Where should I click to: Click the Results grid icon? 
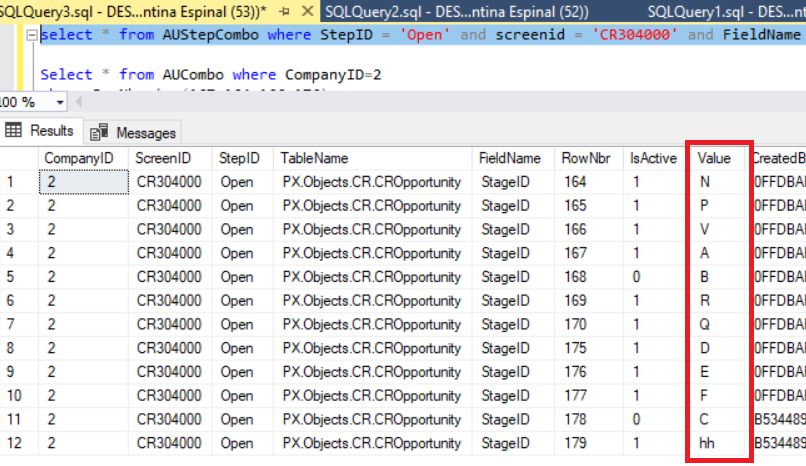coord(13,131)
